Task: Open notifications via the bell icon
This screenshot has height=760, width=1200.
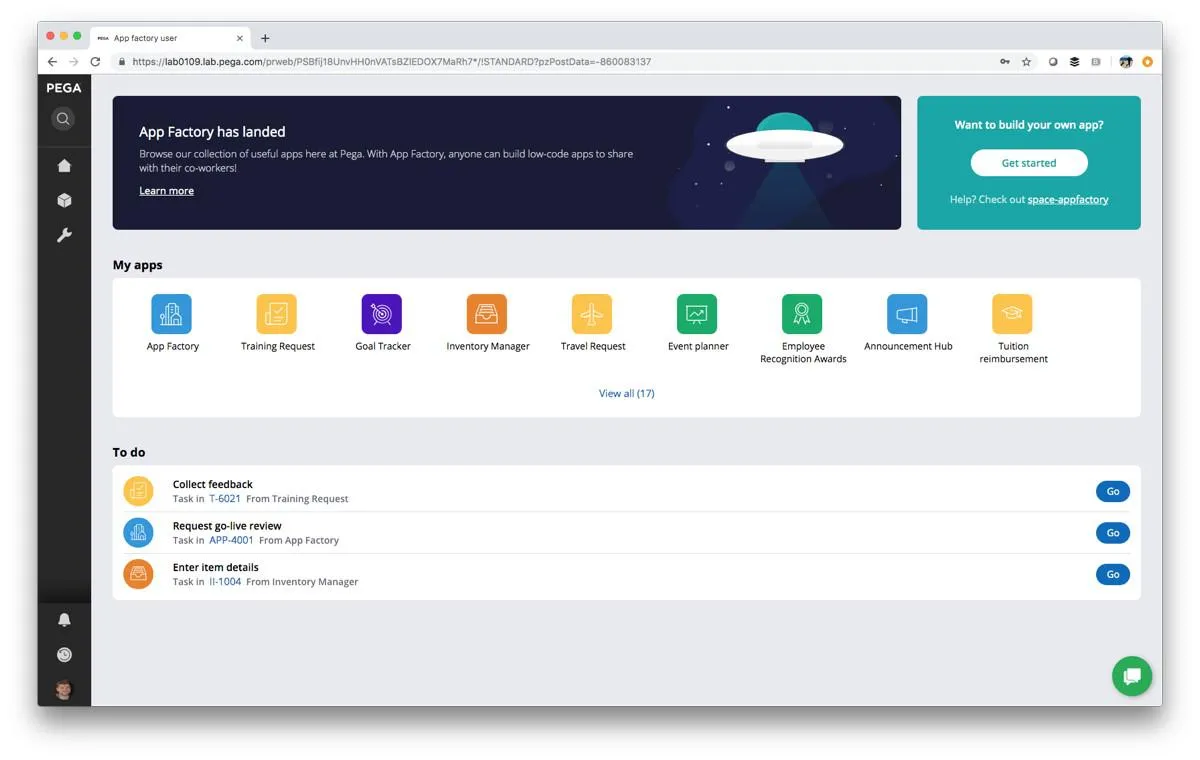Action: point(63,619)
